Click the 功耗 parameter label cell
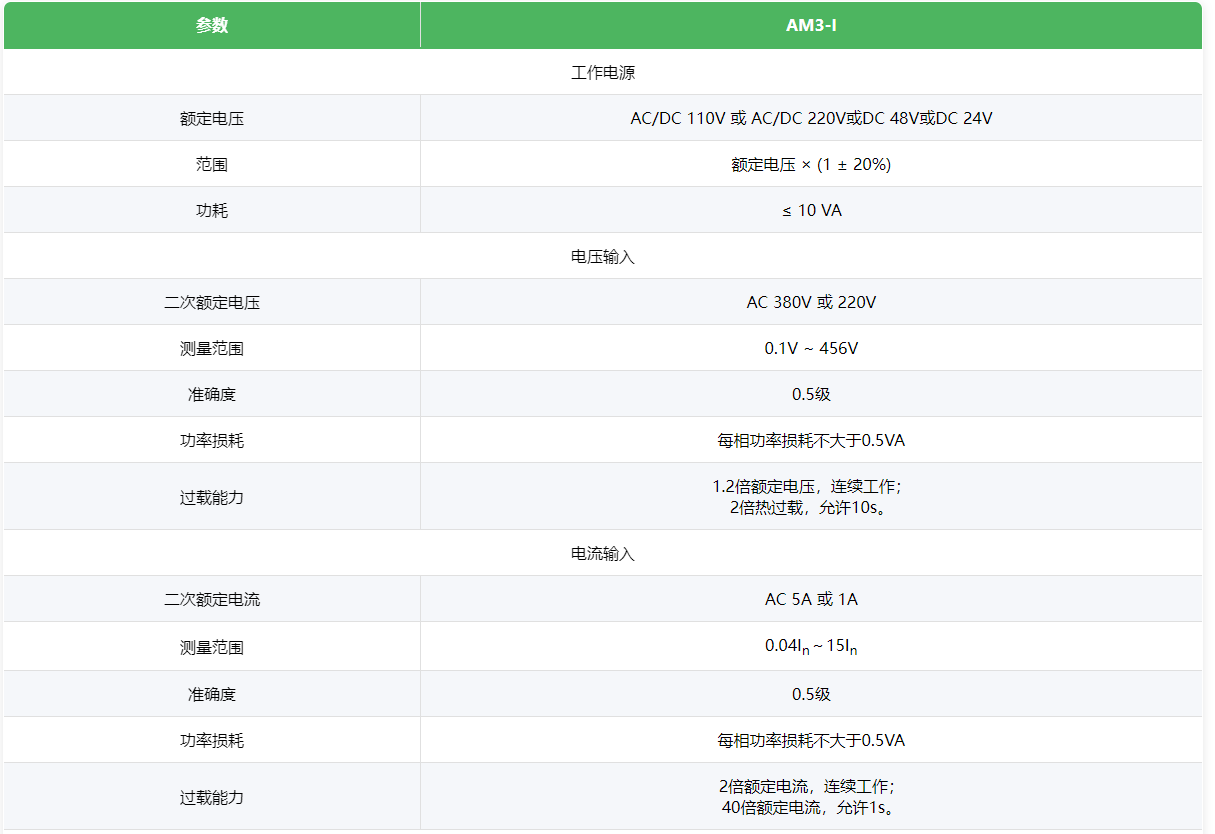 tap(212, 210)
